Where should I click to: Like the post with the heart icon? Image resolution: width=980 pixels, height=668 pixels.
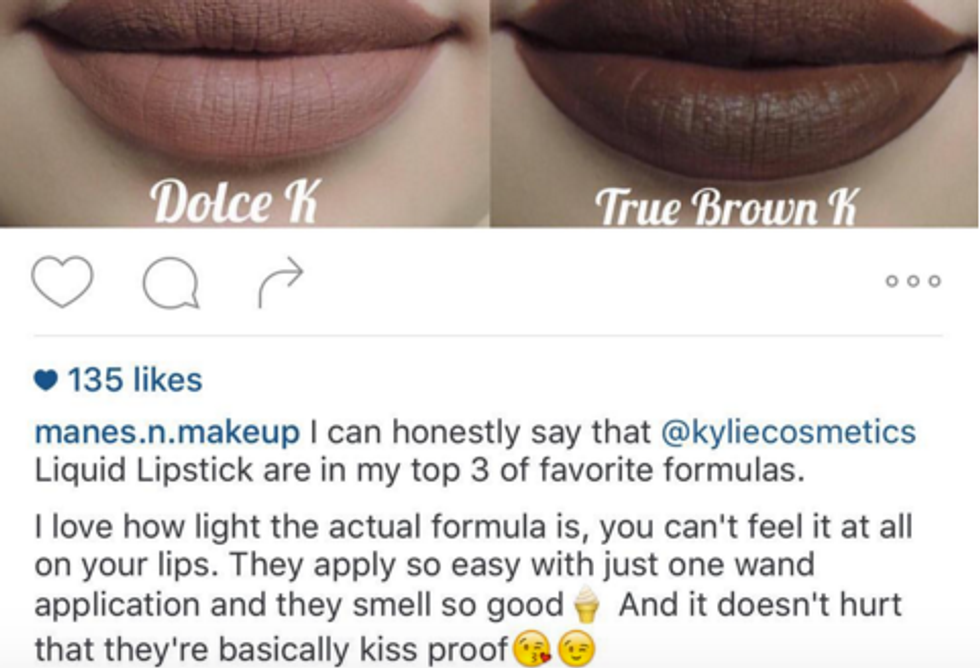pyautogui.click(x=62, y=281)
